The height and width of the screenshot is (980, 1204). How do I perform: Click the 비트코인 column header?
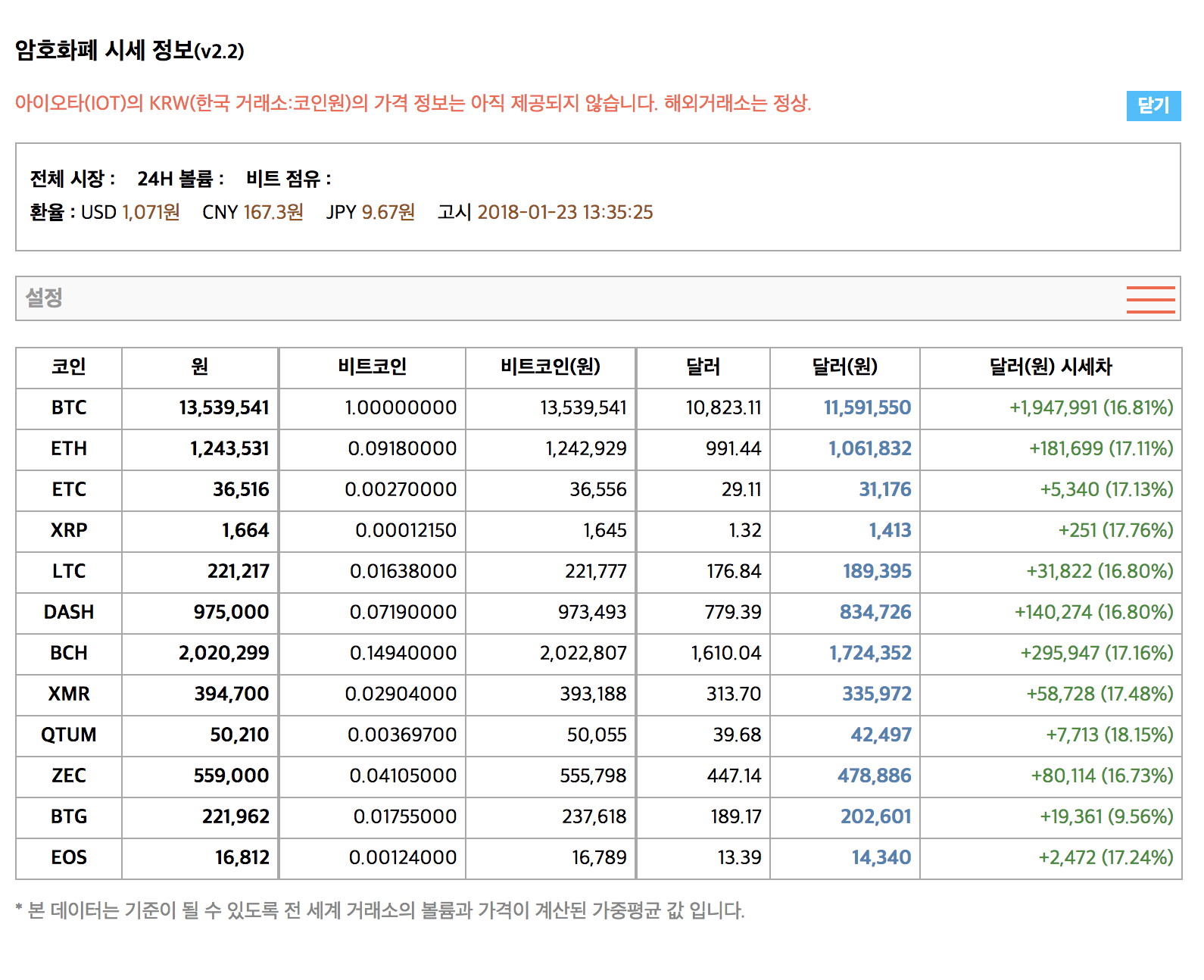coord(373,367)
